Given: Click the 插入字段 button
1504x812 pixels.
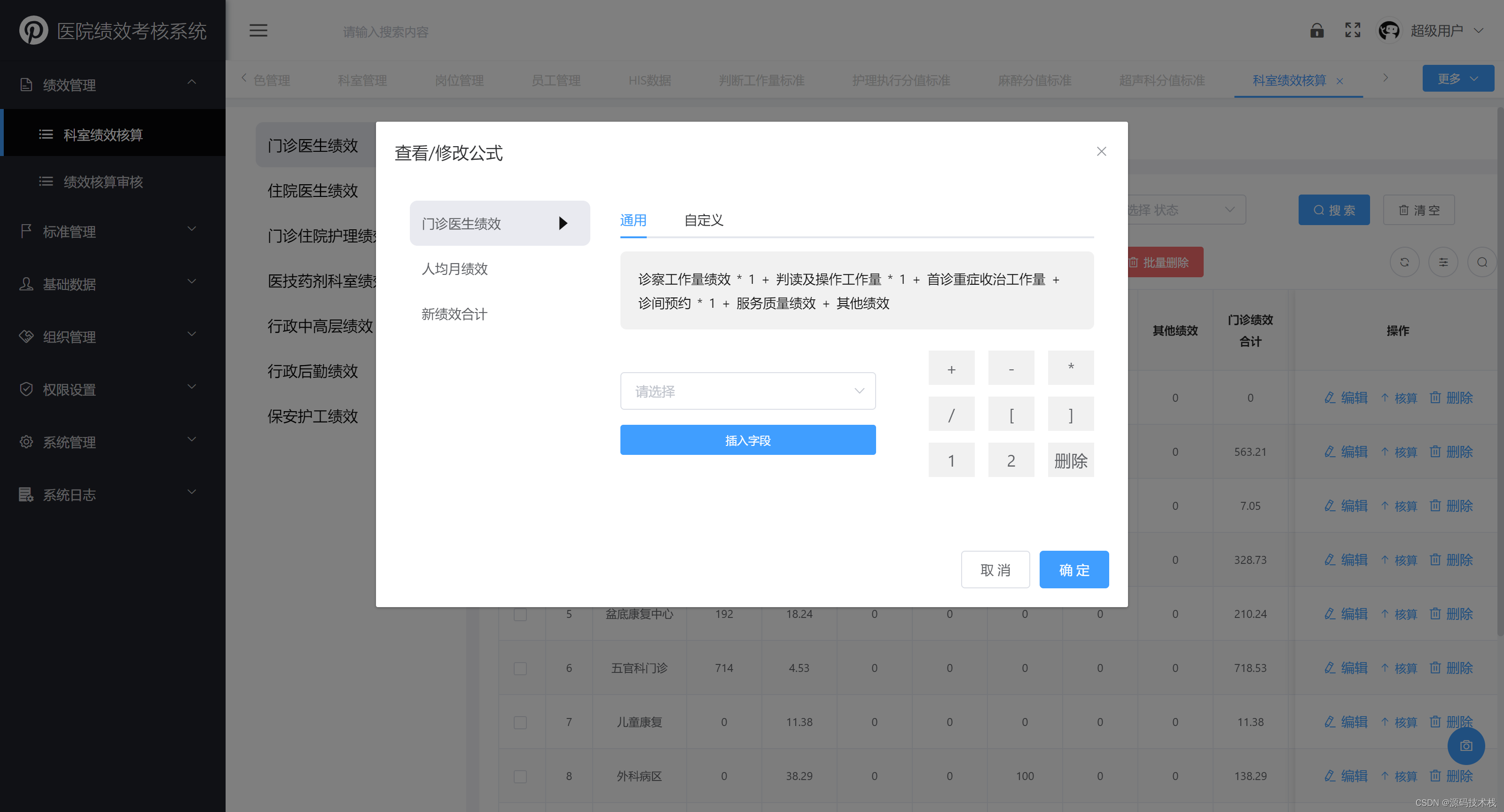Looking at the screenshot, I should [x=747, y=440].
